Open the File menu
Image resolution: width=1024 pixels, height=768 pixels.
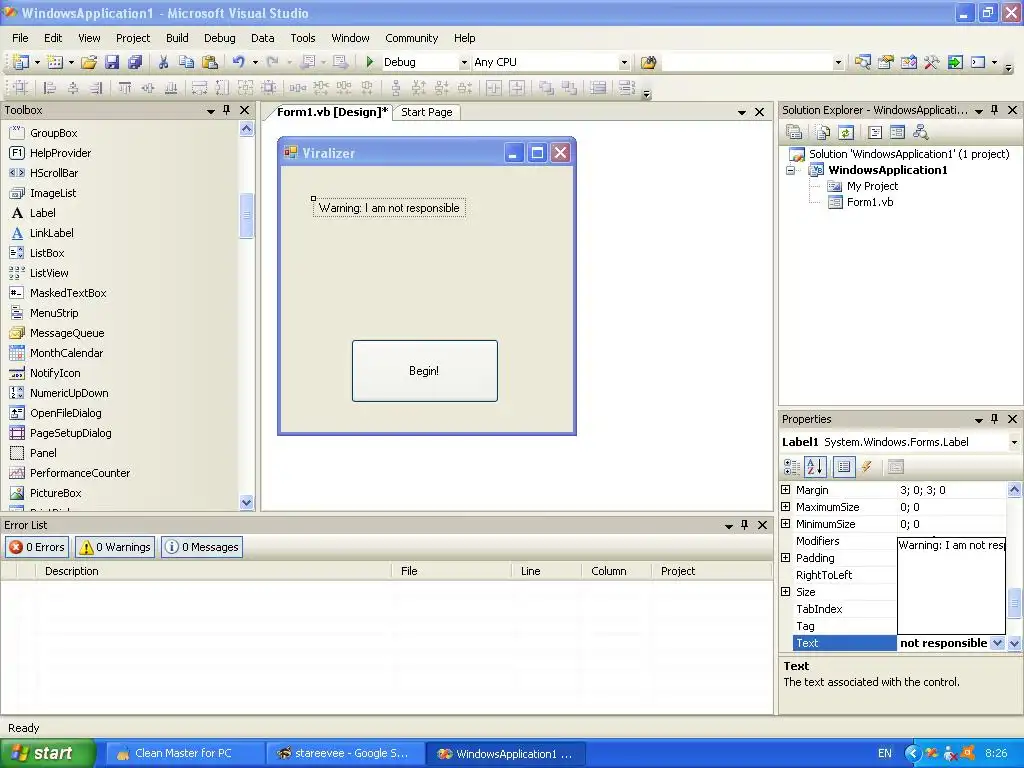(20, 38)
